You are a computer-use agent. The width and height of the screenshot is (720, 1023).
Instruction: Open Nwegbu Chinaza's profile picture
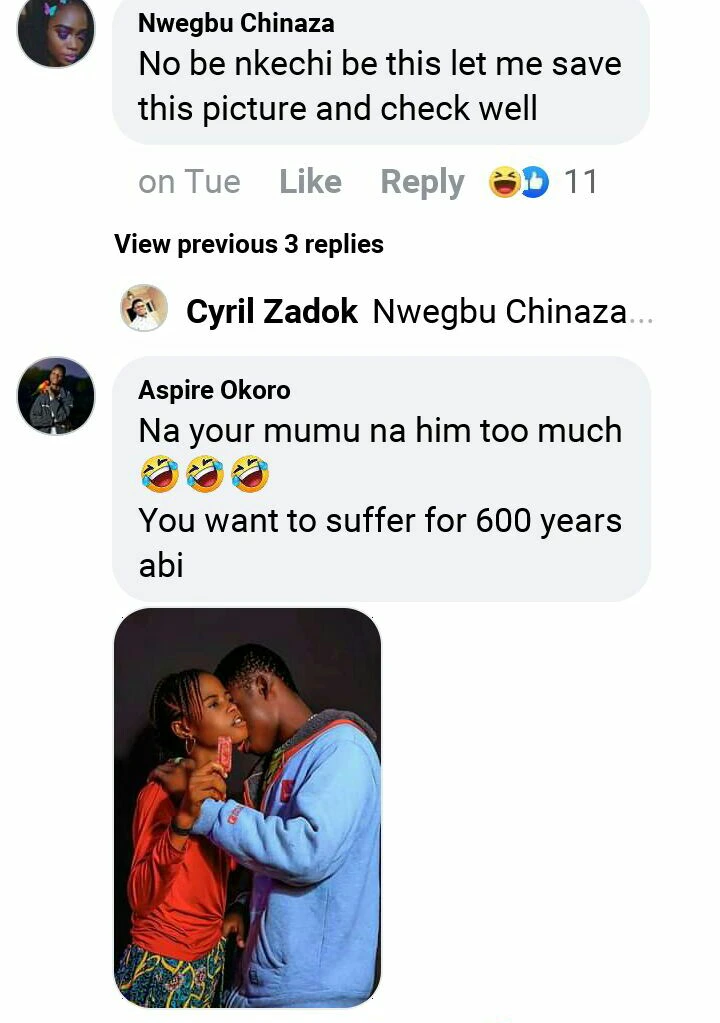pyautogui.click(x=56, y=31)
